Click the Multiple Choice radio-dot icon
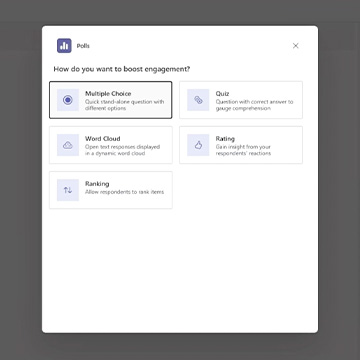Image resolution: width=360 pixels, height=360 pixels. 68,100
